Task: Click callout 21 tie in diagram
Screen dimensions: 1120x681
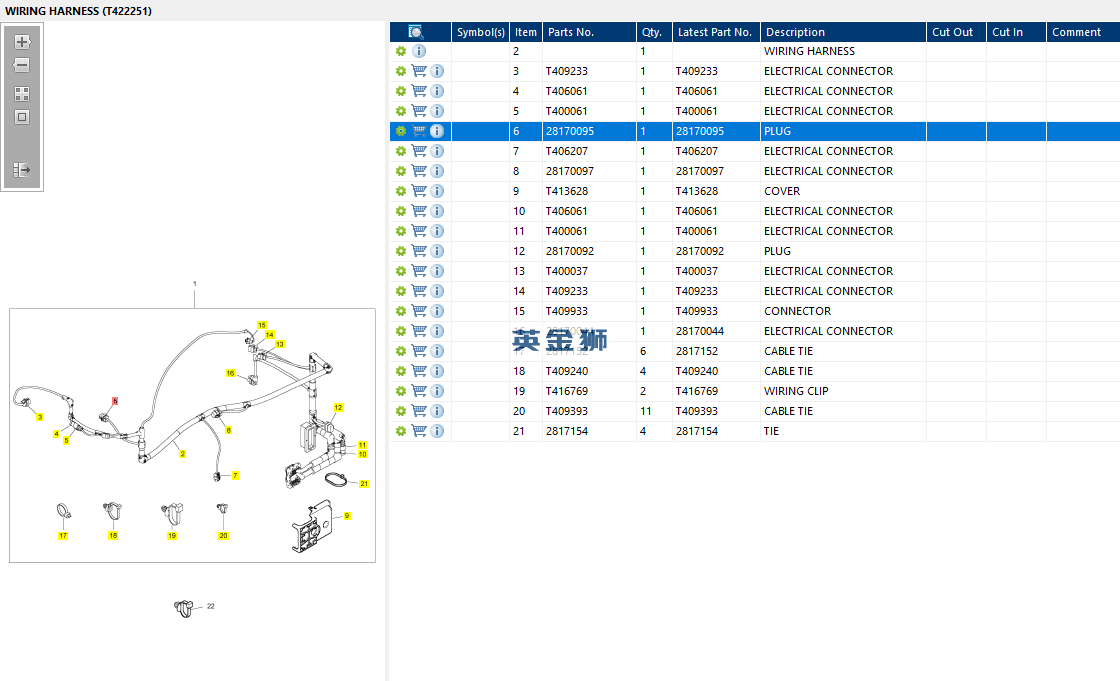Action: click(364, 484)
